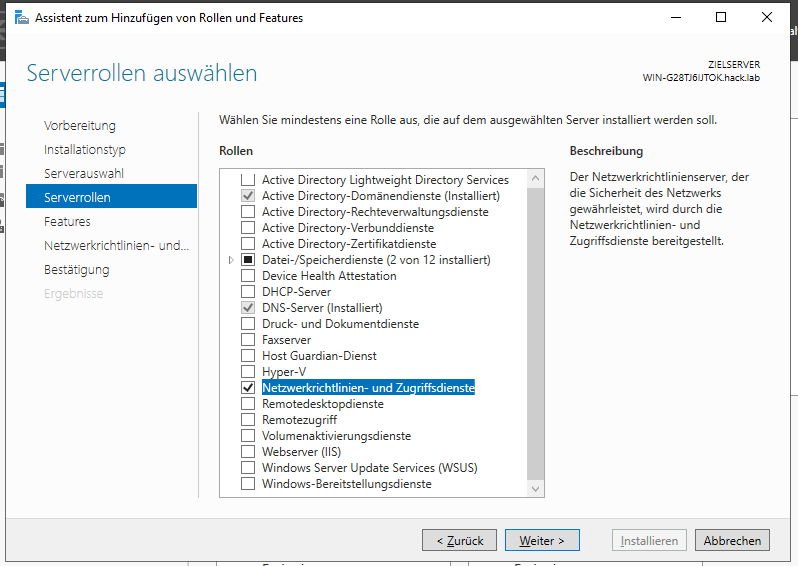The width and height of the screenshot is (798, 566).
Task: Uncheck Netzwerkrichtlinien- und Zugriffsdienste checkbox
Action: (248, 388)
